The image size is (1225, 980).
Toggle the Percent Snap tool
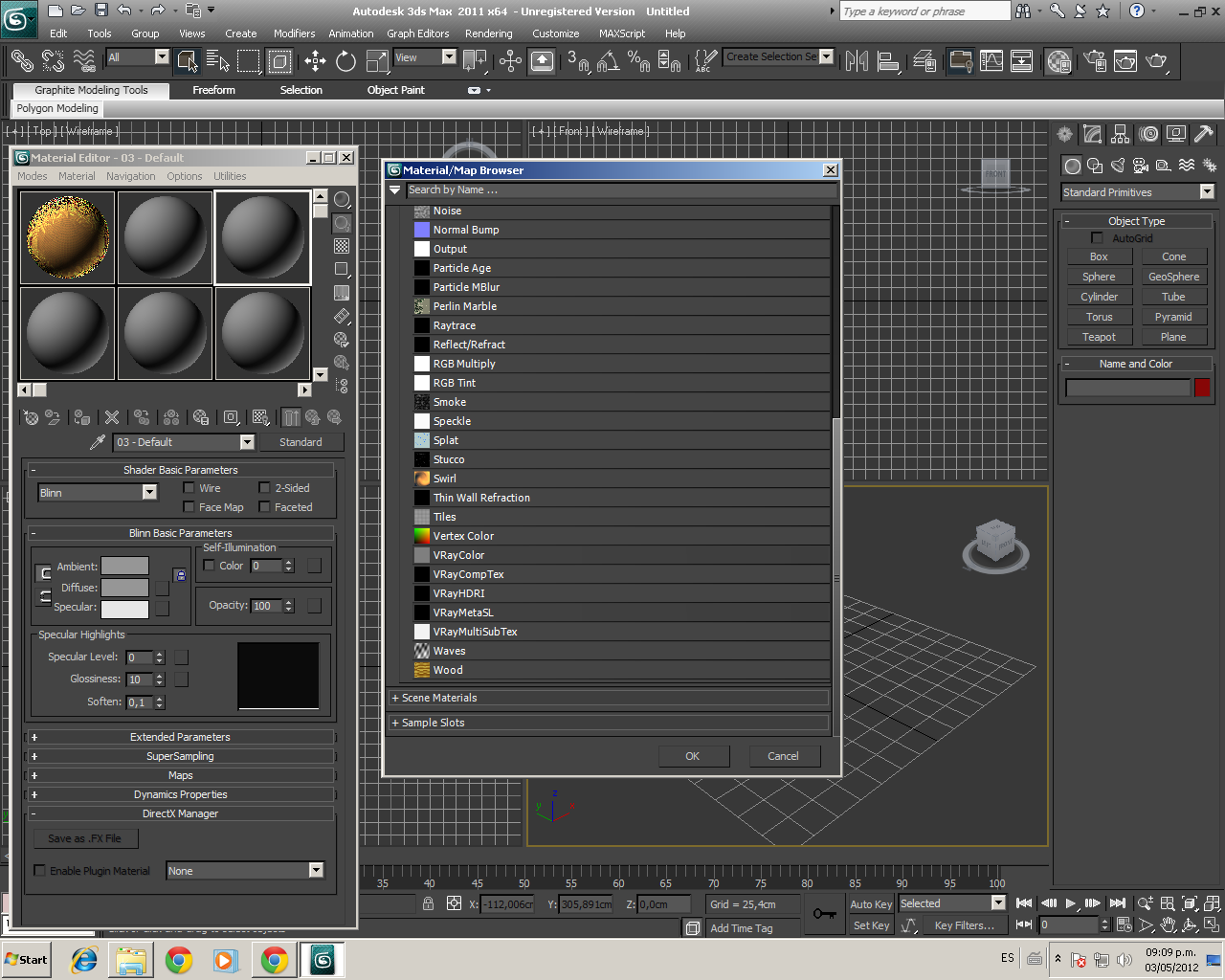[638, 61]
